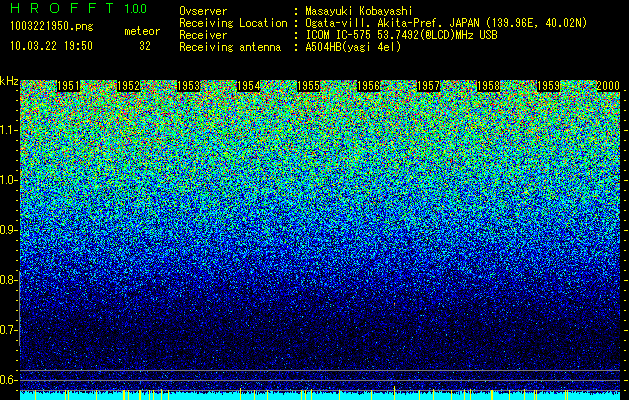This screenshot has height=400, width=629.
Task: Click the 2000 time marker
Action: coord(608,86)
